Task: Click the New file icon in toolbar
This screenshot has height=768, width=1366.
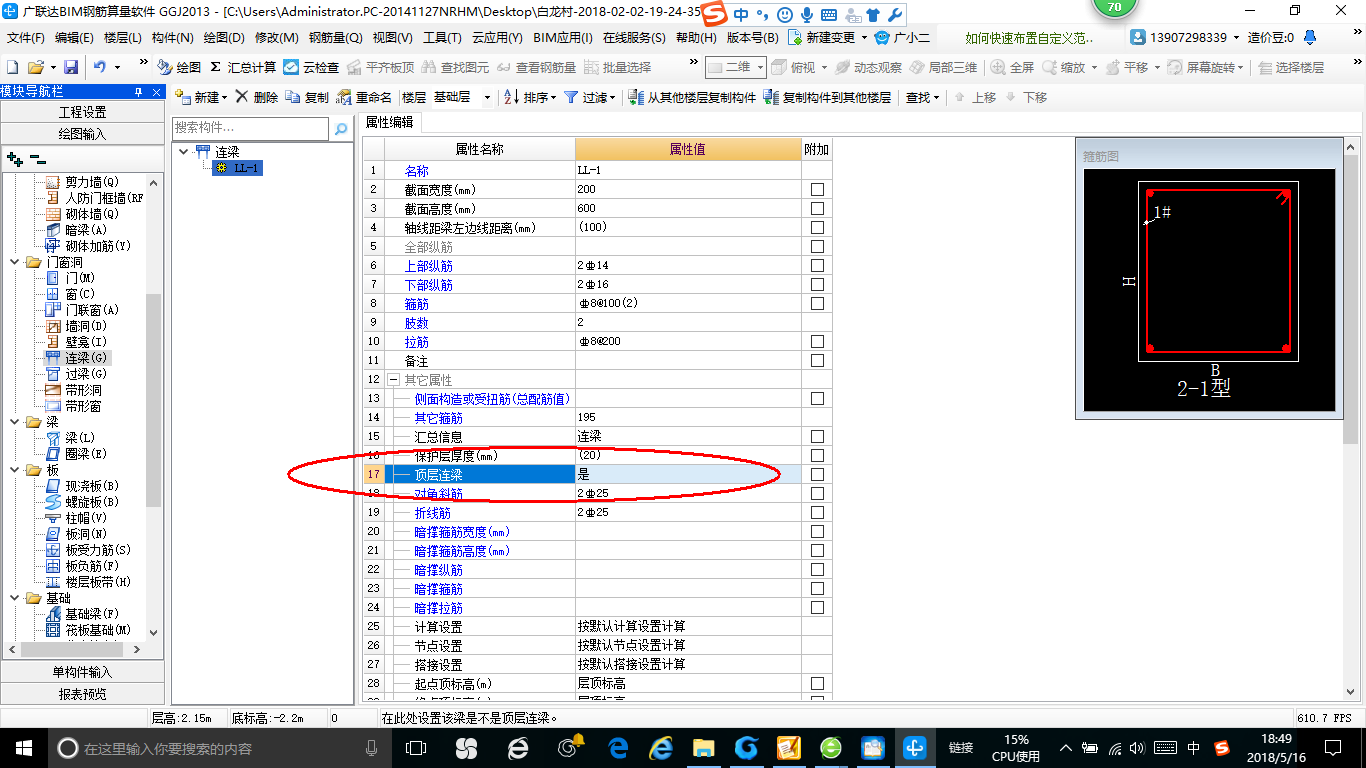Action: (12, 67)
